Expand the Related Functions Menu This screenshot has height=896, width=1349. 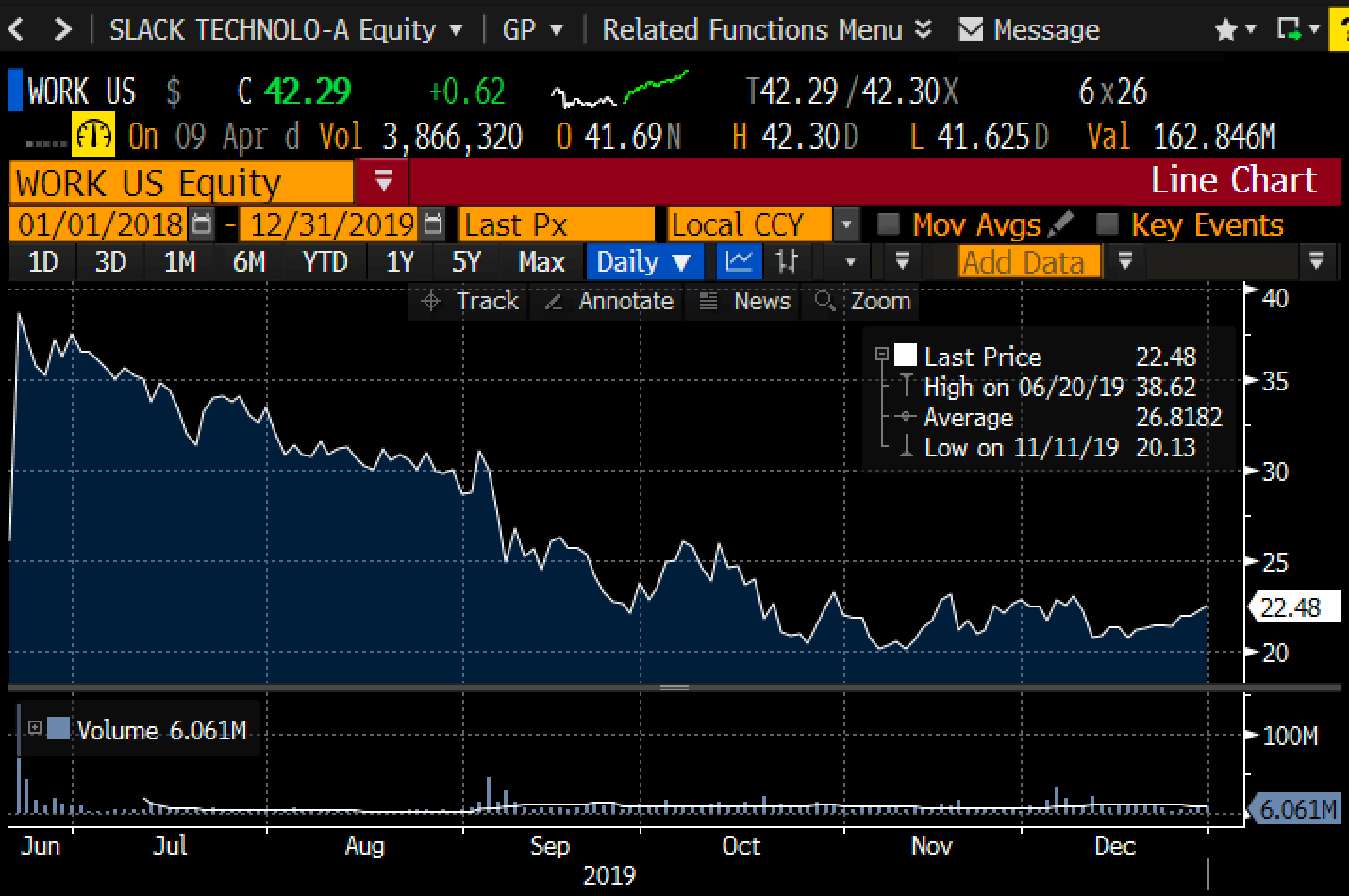tap(766, 30)
